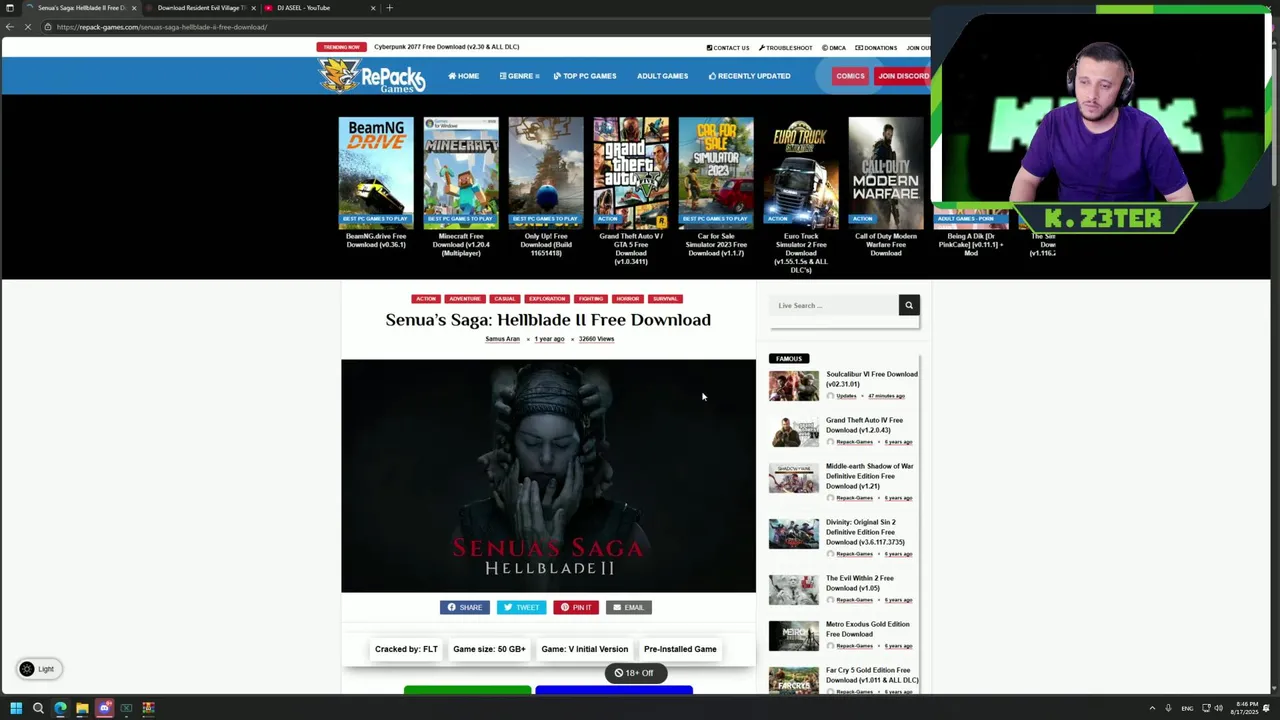
Task: Open the clock showing 8:46 PM
Action: (1244, 708)
